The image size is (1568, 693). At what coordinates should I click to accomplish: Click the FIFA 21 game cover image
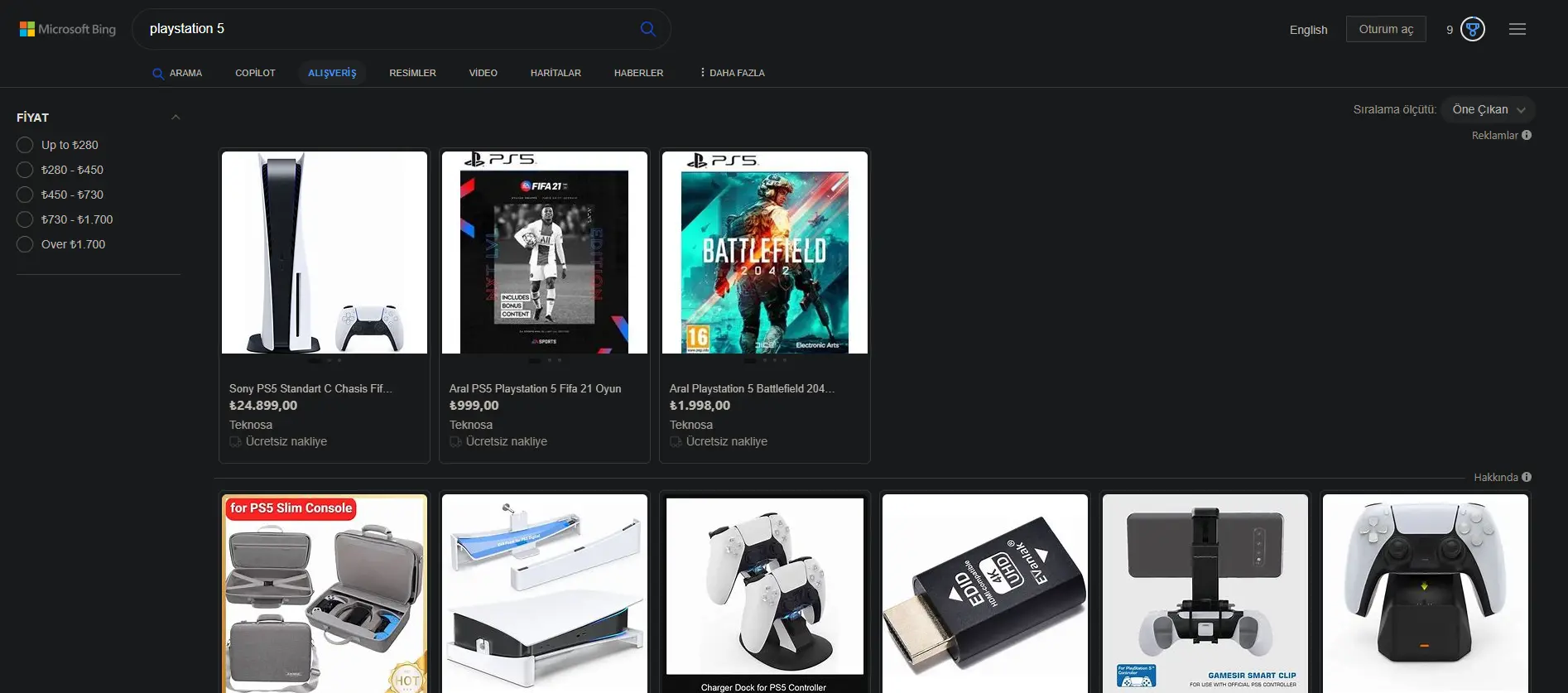coord(545,253)
